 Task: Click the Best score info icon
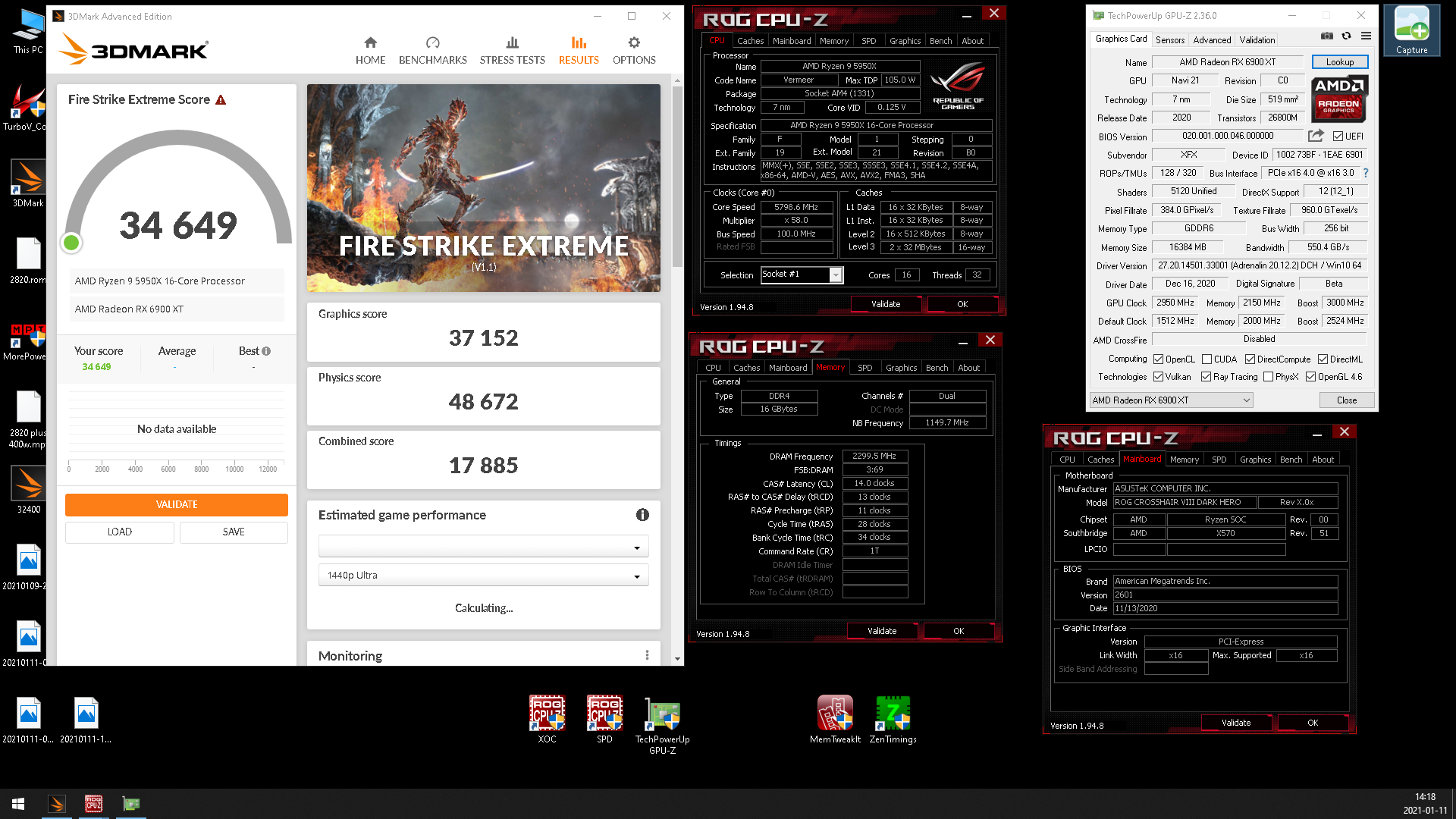[x=266, y=351]
